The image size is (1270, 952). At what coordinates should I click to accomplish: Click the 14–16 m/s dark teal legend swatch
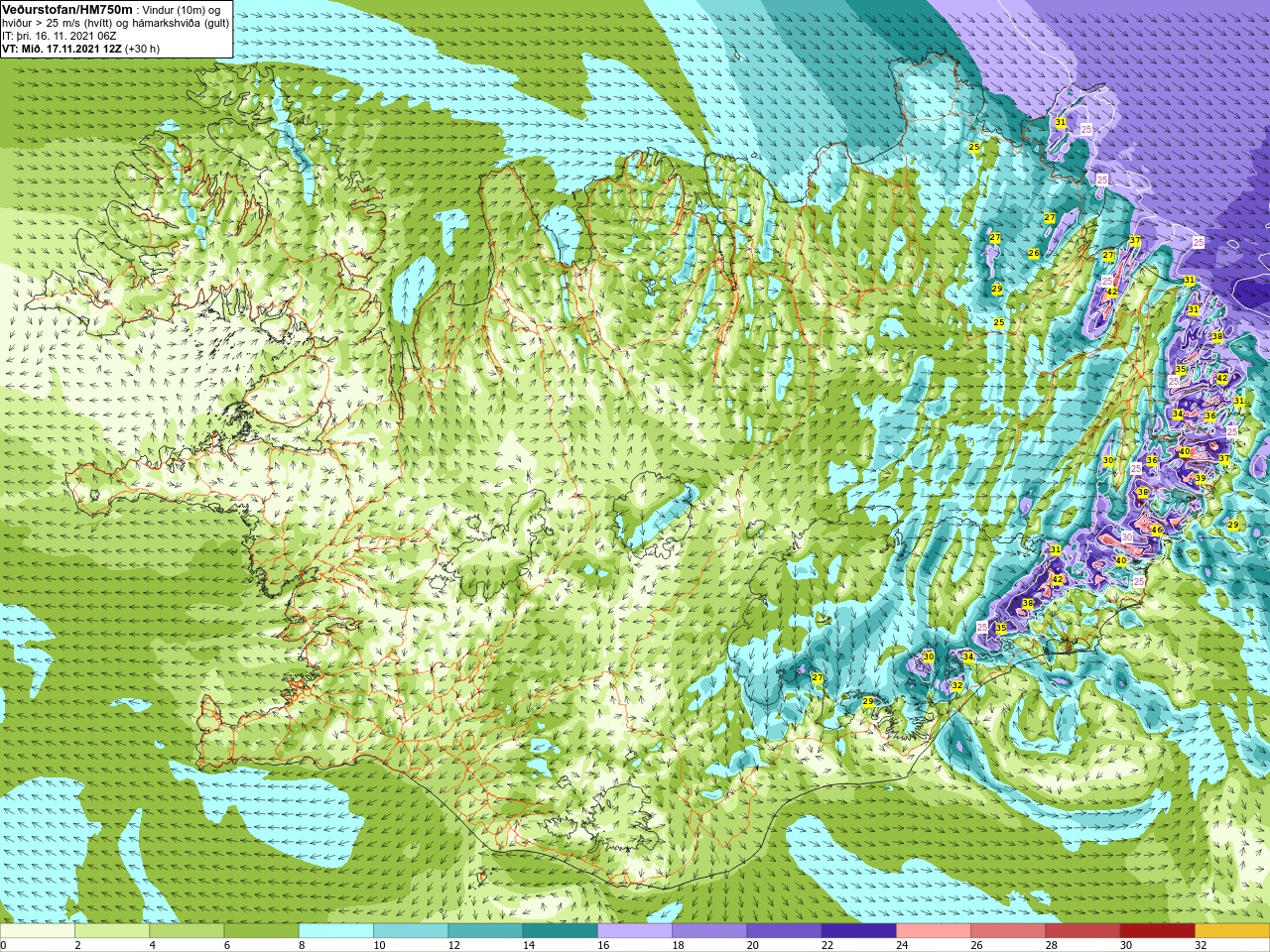point(560,931)
